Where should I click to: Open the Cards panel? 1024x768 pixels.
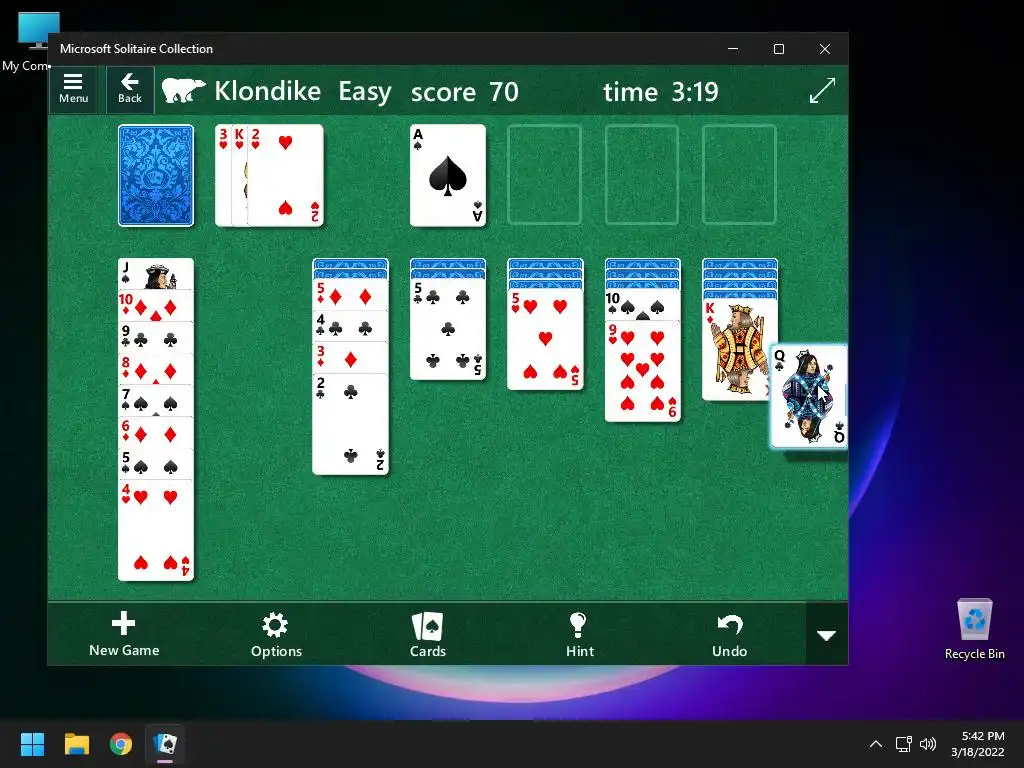[x=428, y=634]
